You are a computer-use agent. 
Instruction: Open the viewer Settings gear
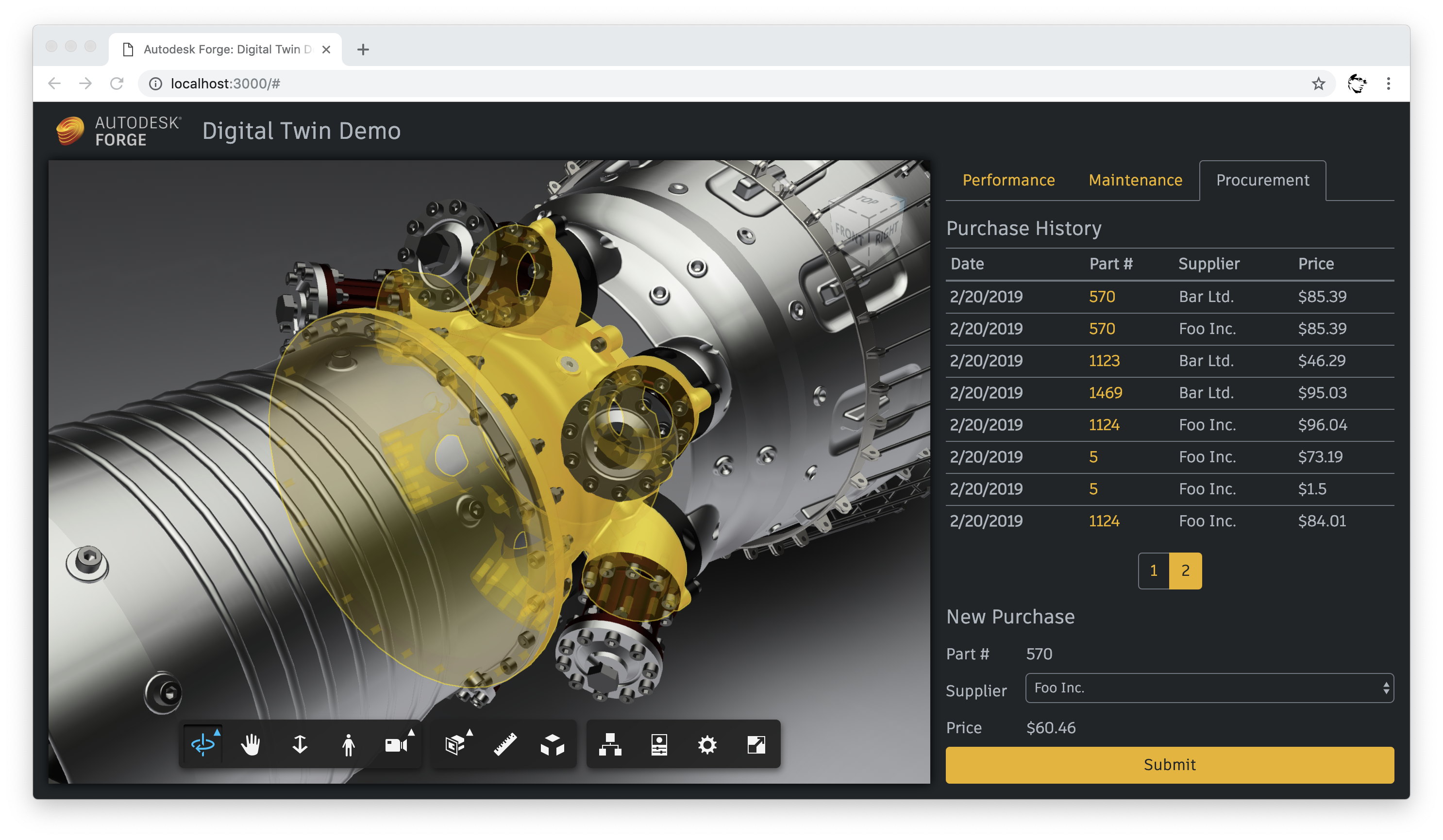click(x=707, y=744)
